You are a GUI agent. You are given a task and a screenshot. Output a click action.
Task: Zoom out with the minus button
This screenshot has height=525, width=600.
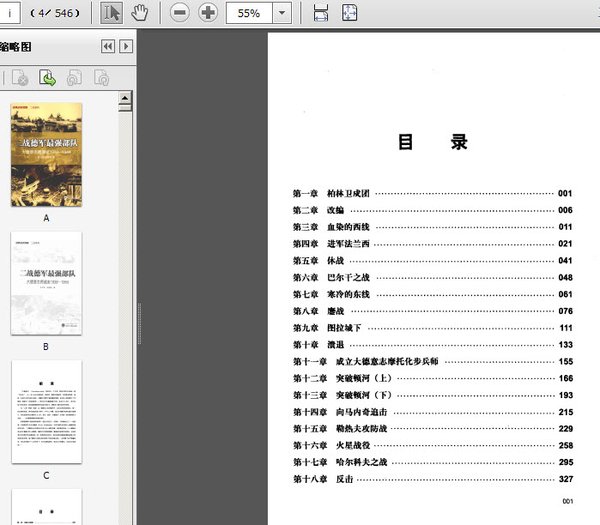(x=179, y=13)
